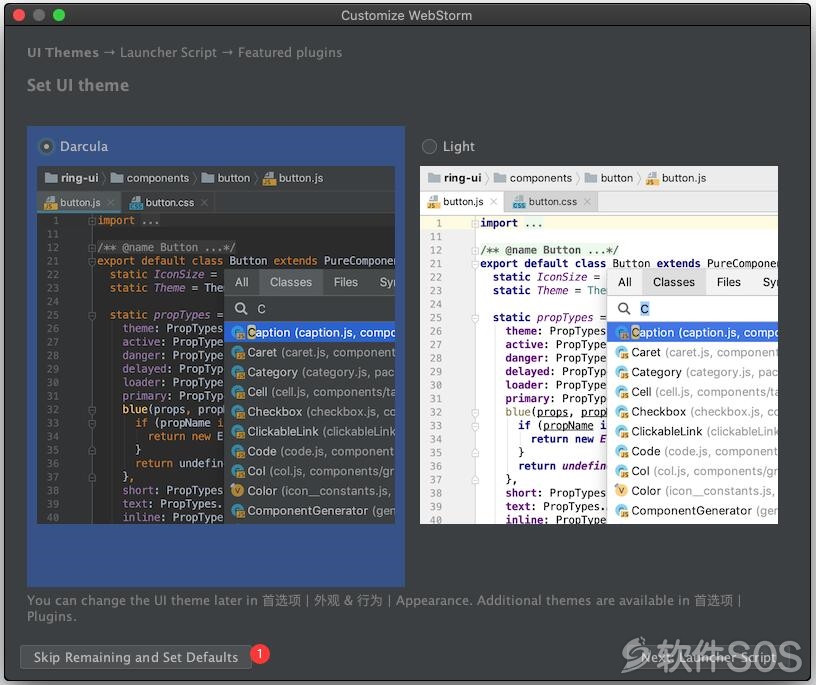The image size is (816, 685).
Task: Open the button.css editor tab in the Light preview
Action: tap(551, 202)
